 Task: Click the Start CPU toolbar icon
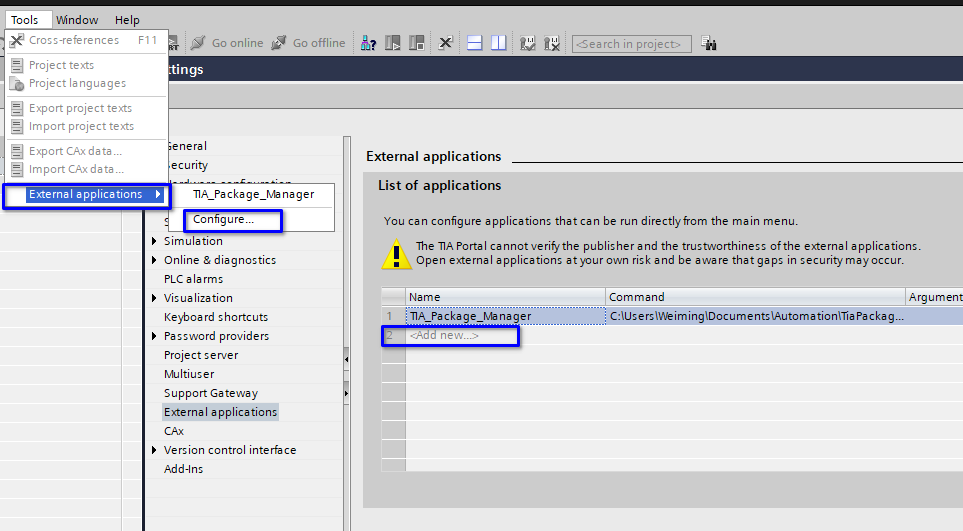392,43
